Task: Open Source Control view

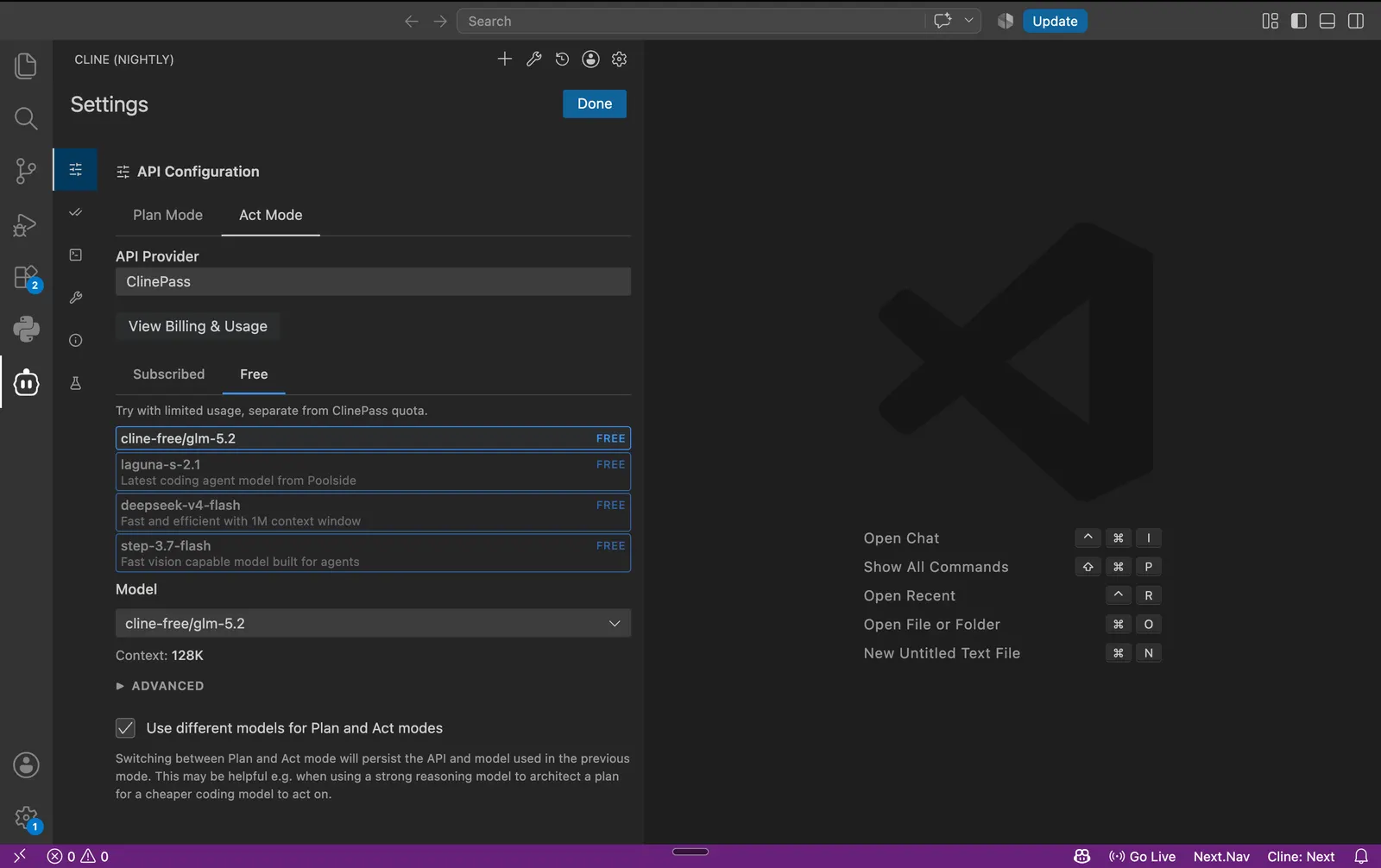Action: [x=26, y=171]
